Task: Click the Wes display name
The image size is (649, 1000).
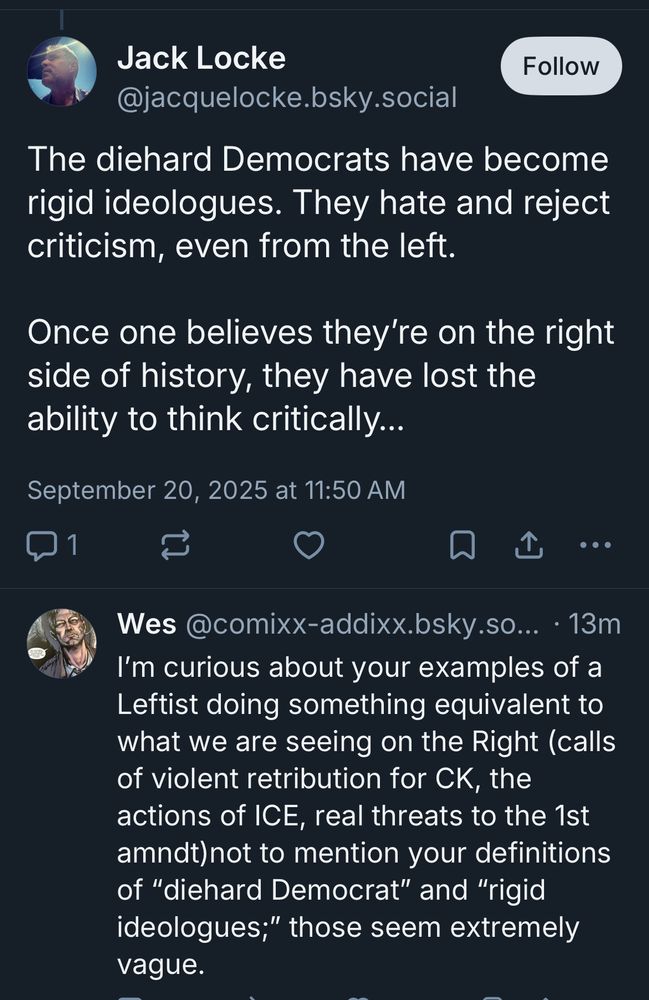Action: click(x=146, y=625)
